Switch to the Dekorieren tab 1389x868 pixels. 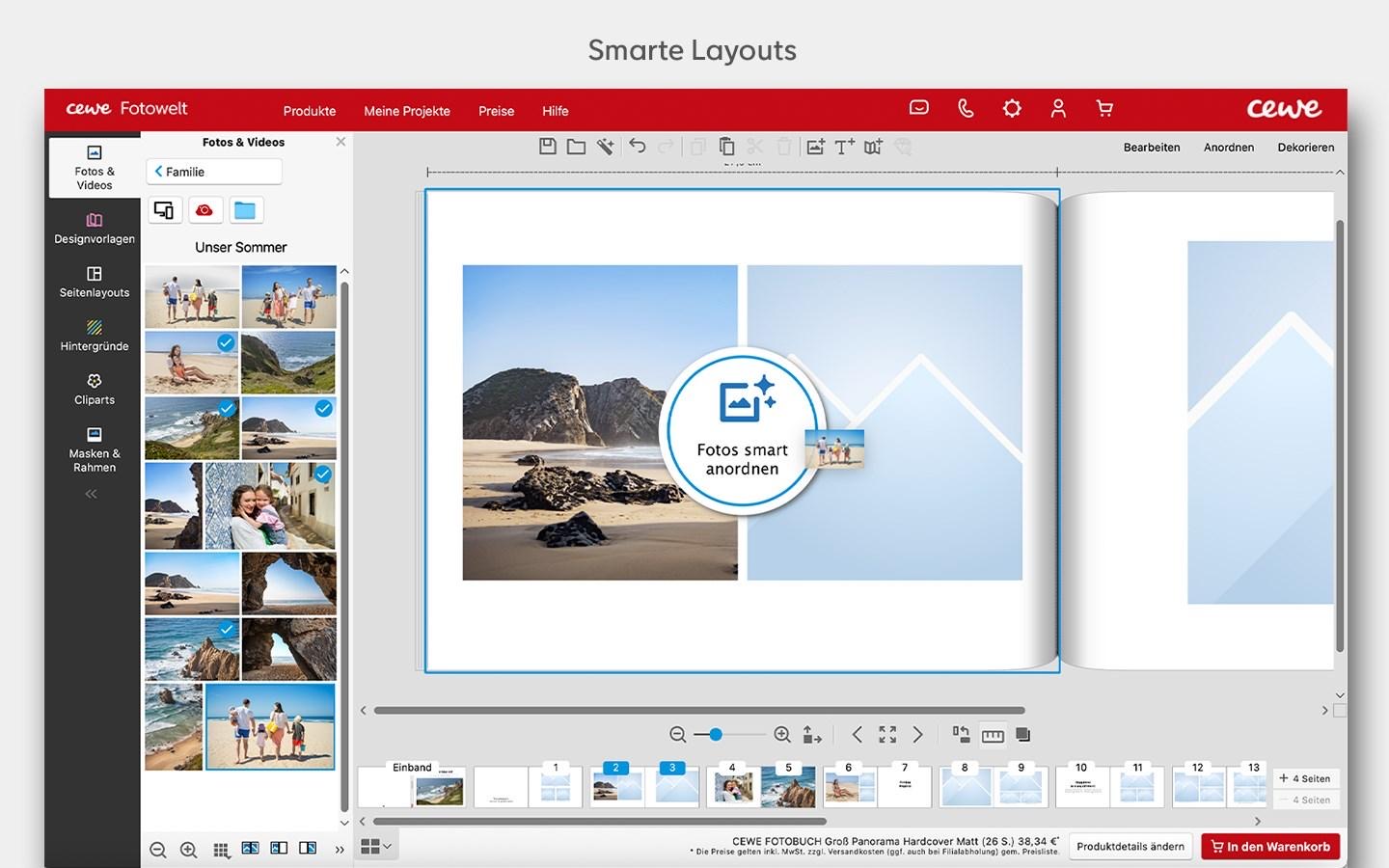(1306, 148)
